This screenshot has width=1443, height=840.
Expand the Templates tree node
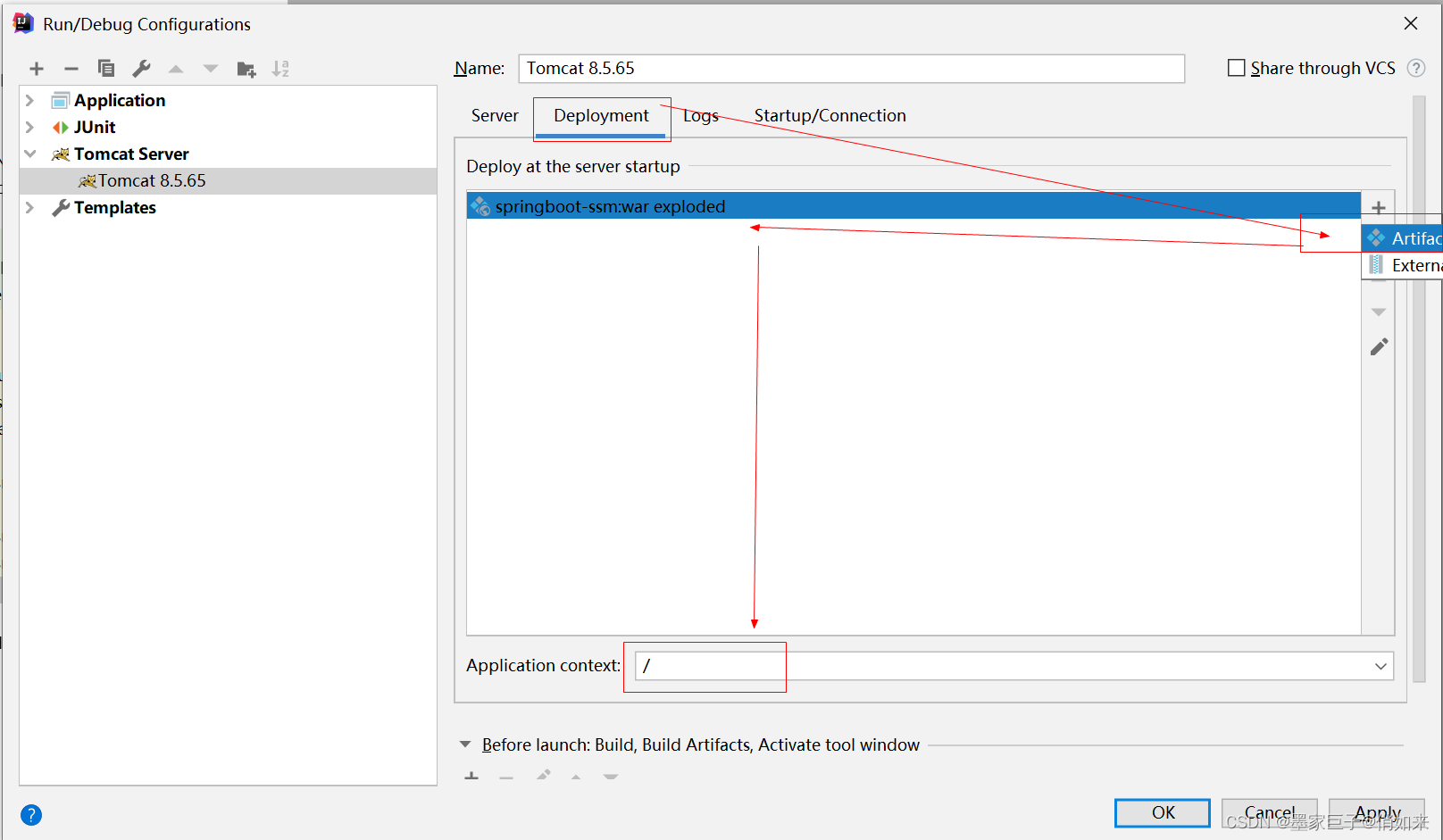pyautogui.click(x=29, y=207)
